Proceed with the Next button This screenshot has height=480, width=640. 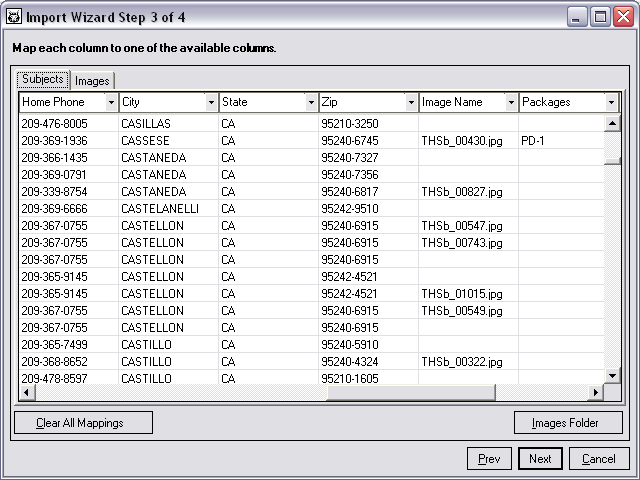click(x=540, y=459)
